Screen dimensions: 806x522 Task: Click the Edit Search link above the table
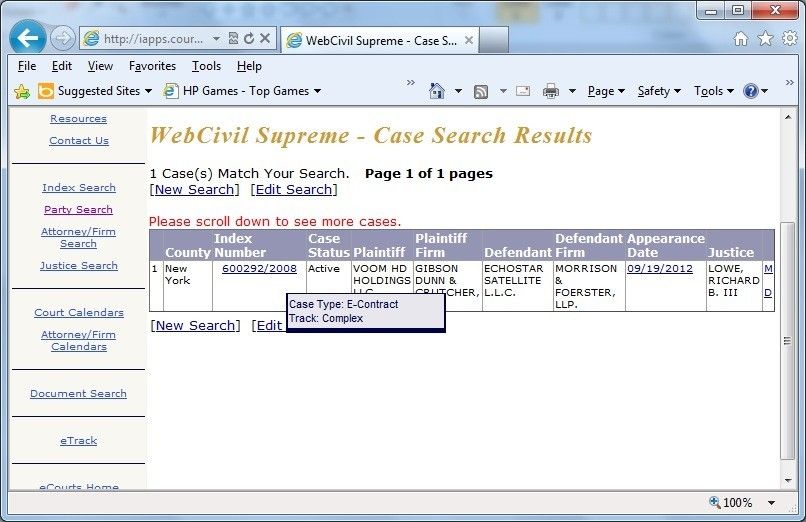coord(293,189)
